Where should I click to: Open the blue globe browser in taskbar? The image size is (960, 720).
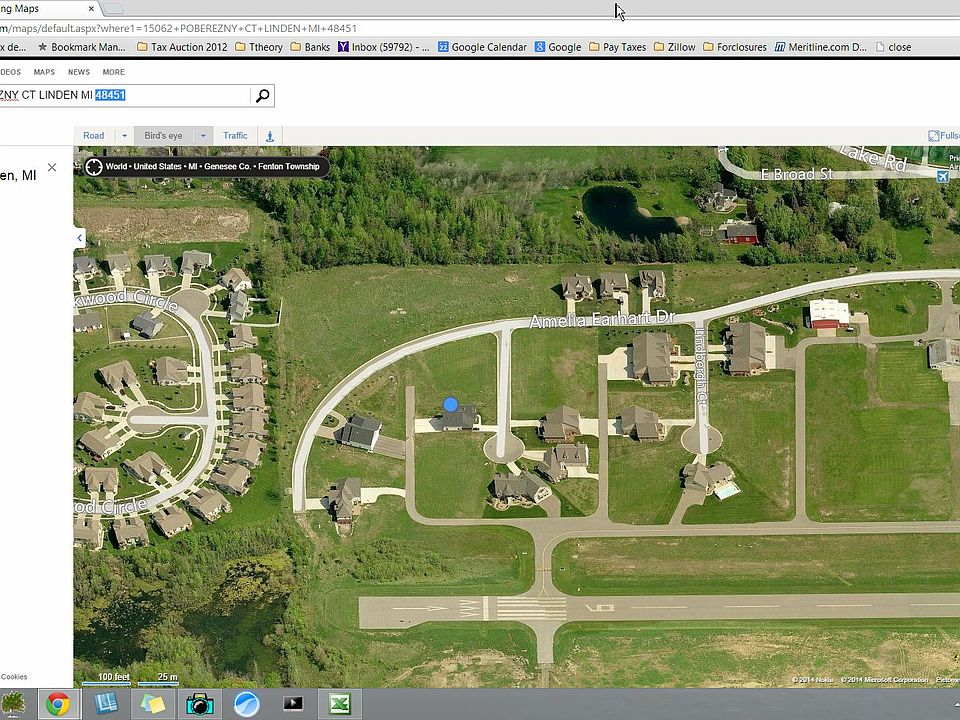point(246,704)
